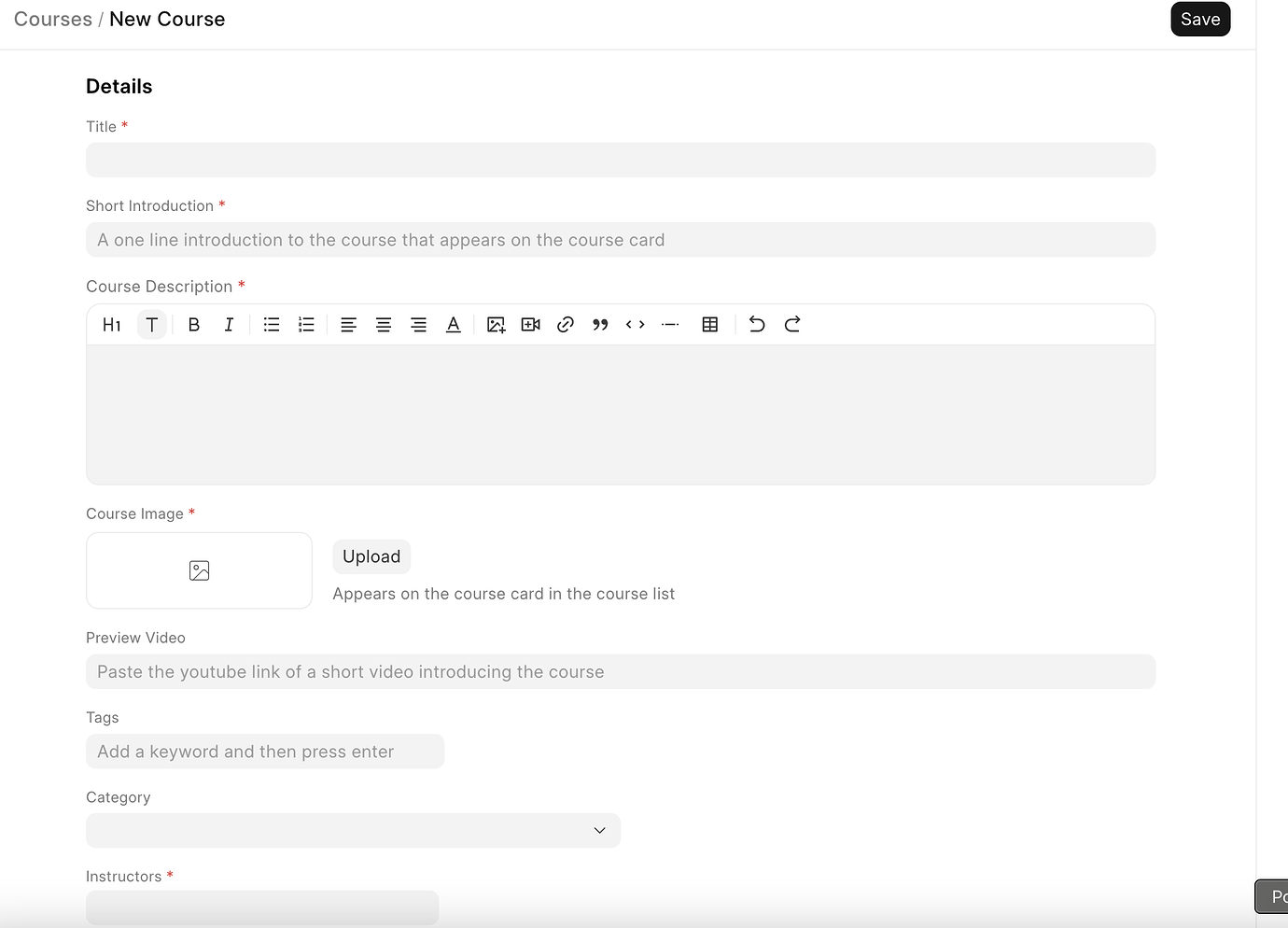
Task: Go back to Courses breadcrumb
Action: pos(53,20)
